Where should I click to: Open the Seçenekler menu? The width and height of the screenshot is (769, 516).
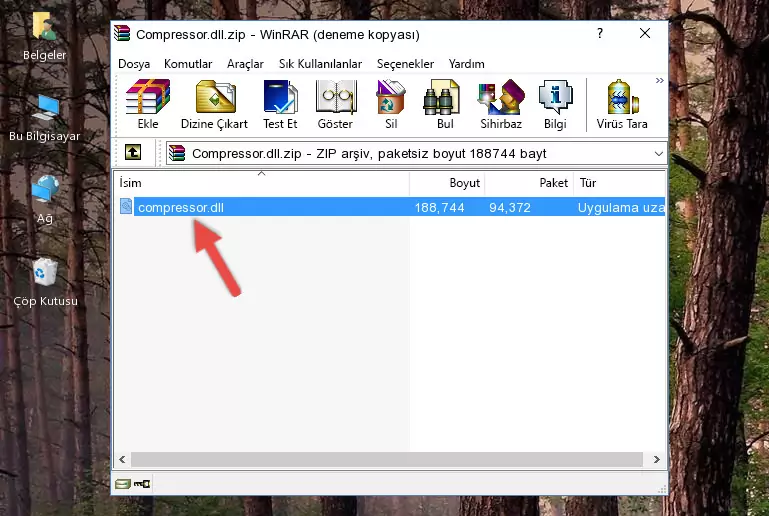tap(405, 64)
